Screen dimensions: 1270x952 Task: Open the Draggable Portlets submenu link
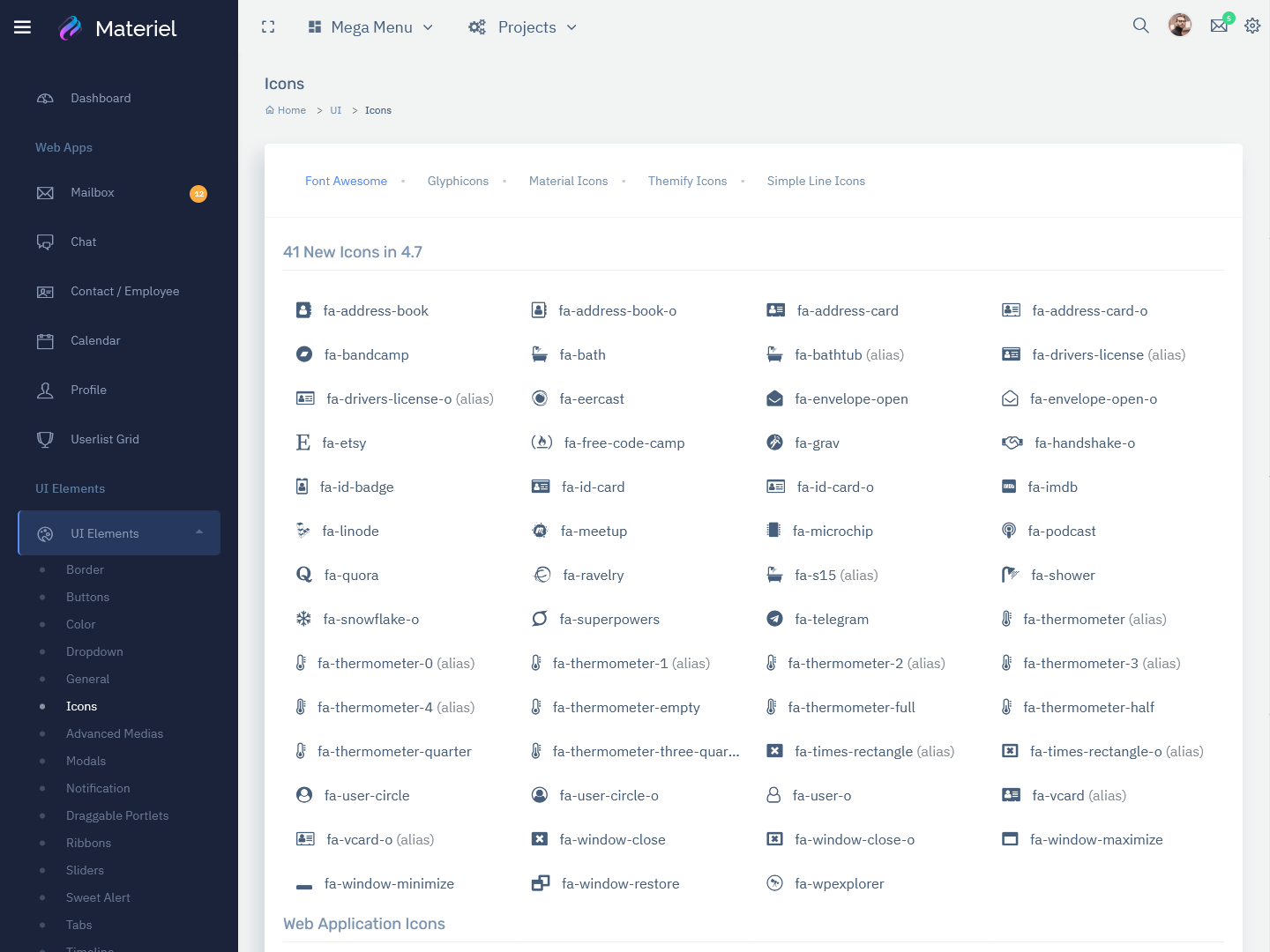(x=117, y=815)
